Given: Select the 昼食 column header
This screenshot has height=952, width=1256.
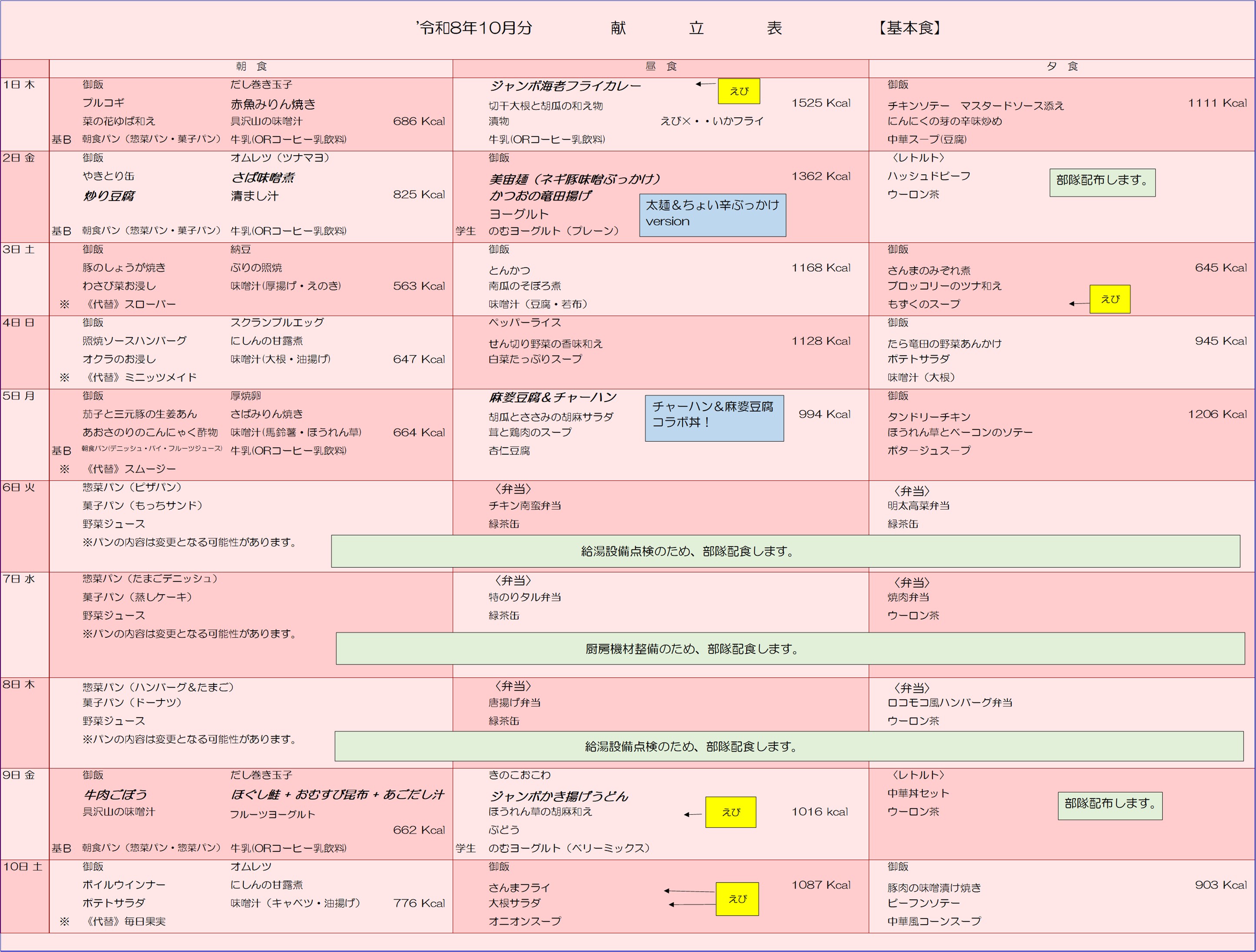Looking at the screenshot, I should pyautogui.click(x=661, y=67).
